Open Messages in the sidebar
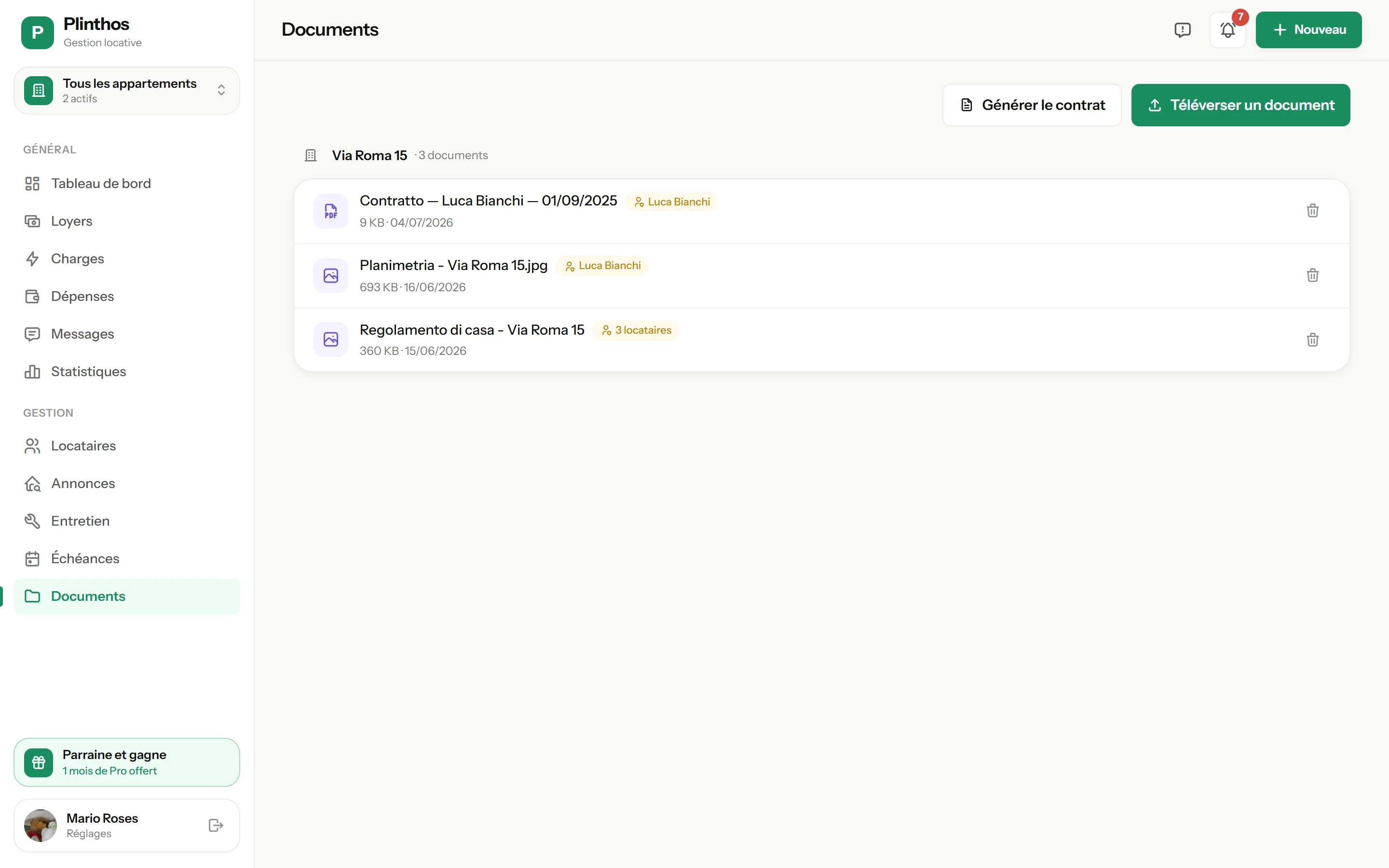 (127, 334)
